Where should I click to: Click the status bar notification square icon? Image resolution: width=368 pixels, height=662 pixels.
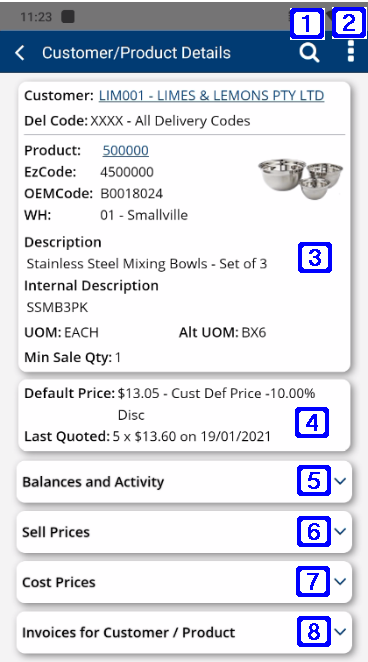tap(68, 17)
